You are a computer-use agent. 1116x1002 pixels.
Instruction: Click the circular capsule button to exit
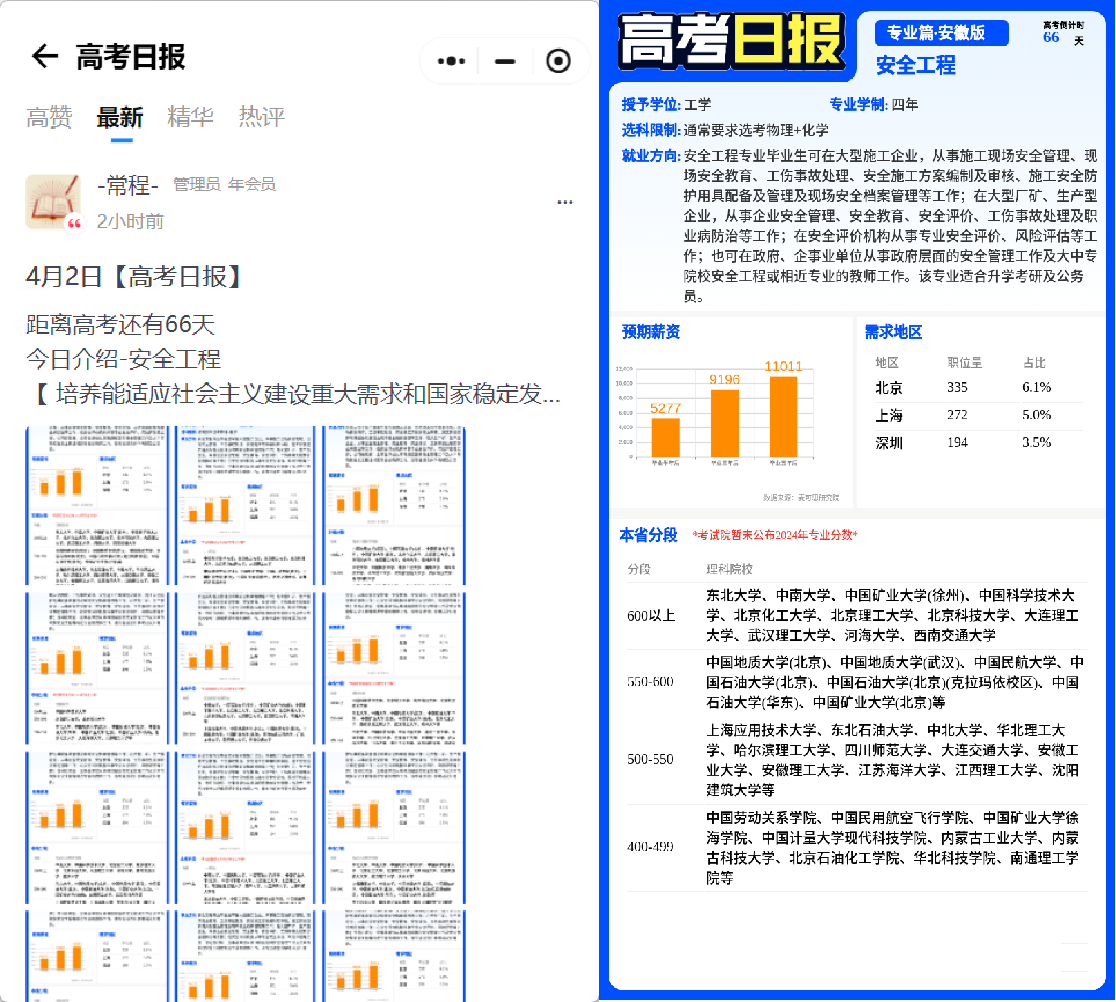click(558, 60)
